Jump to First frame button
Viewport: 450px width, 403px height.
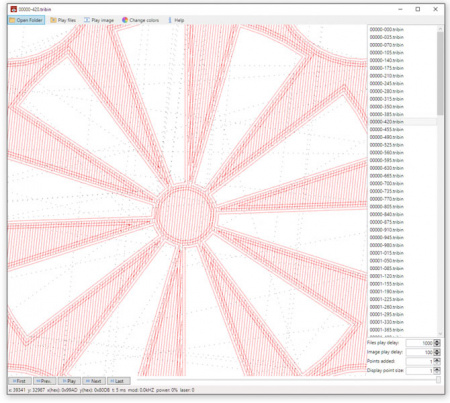[x=20, y=381]
